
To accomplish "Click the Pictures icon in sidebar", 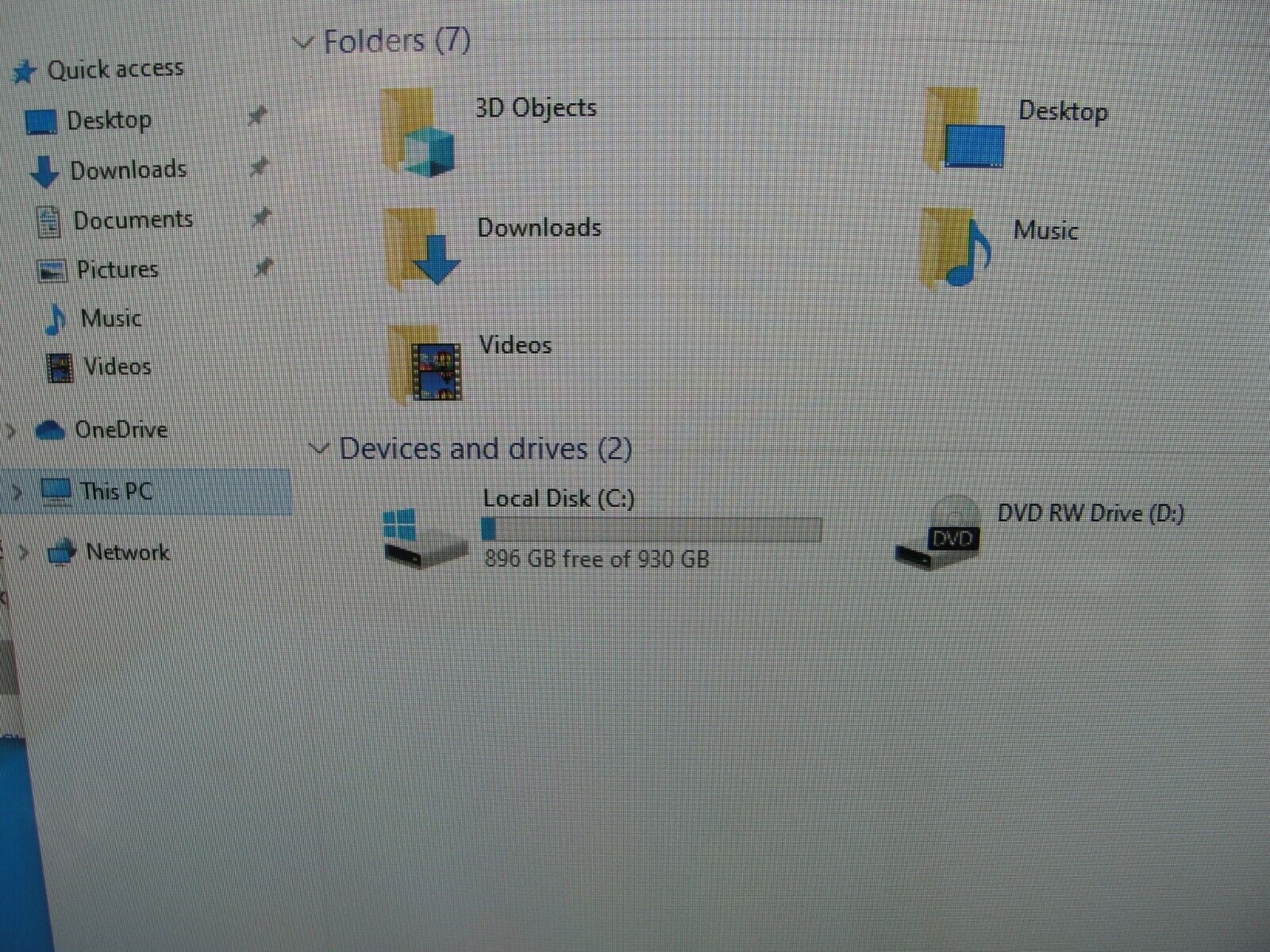I will pos(52,271).
